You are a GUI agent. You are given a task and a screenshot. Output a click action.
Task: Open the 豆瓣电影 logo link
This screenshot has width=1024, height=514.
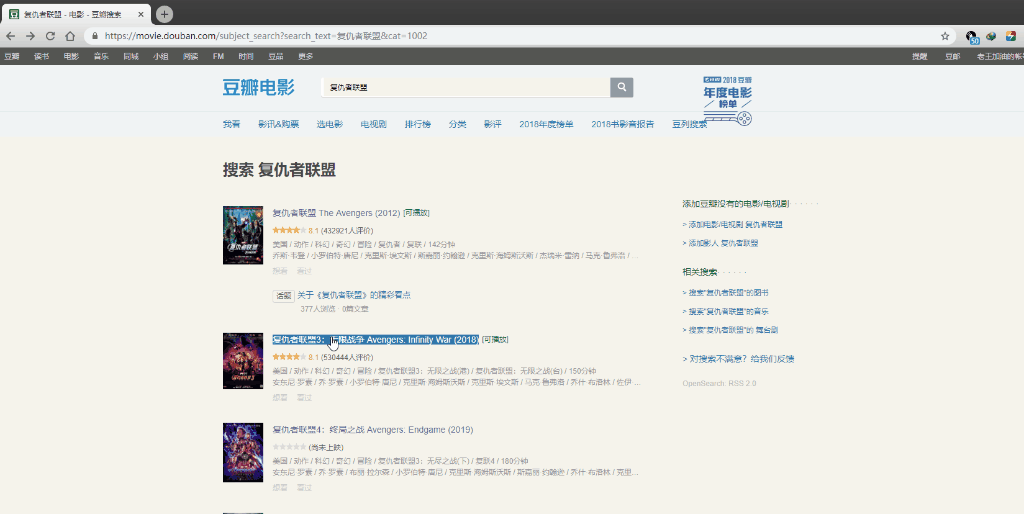click(x=259, y=87)
